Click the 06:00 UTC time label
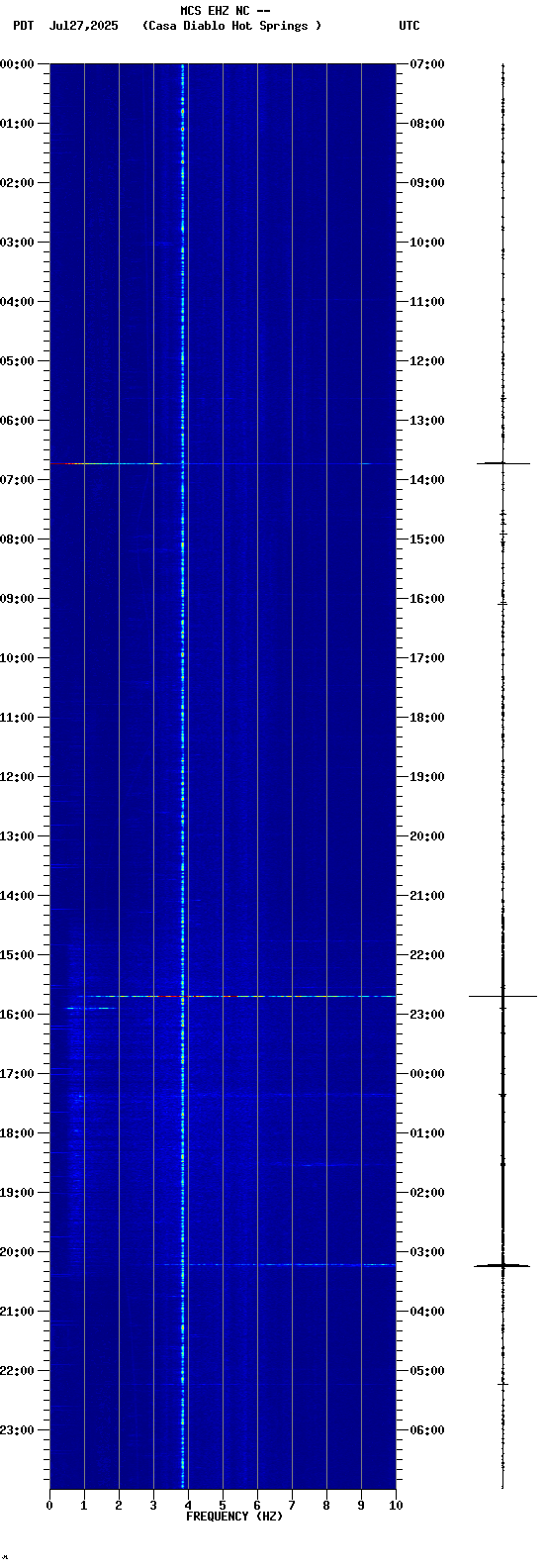 (x=426, y=1429)
